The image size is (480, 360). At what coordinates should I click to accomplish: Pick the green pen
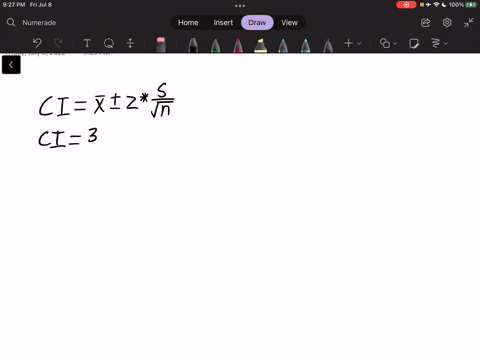click(216, 45)
